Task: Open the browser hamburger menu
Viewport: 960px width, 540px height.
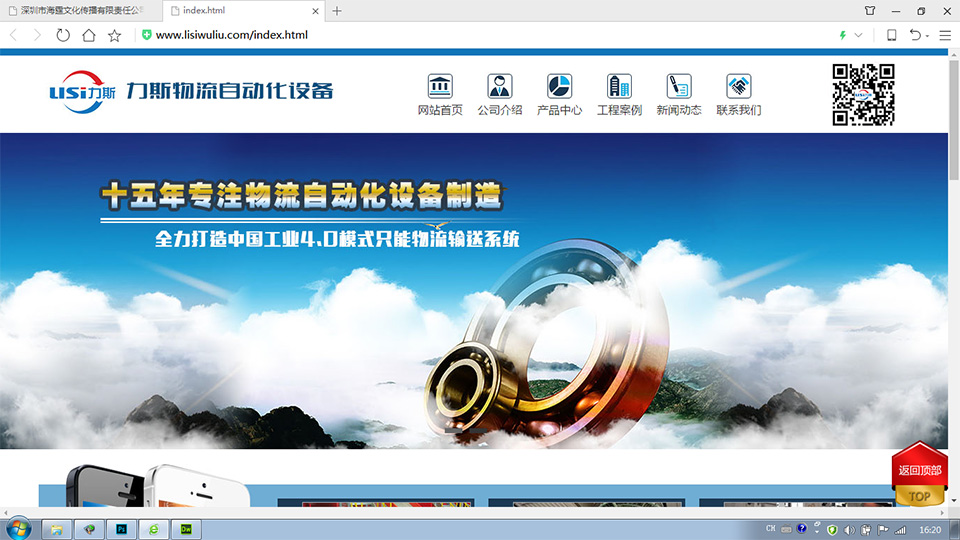Action: (x=945, y=35)
